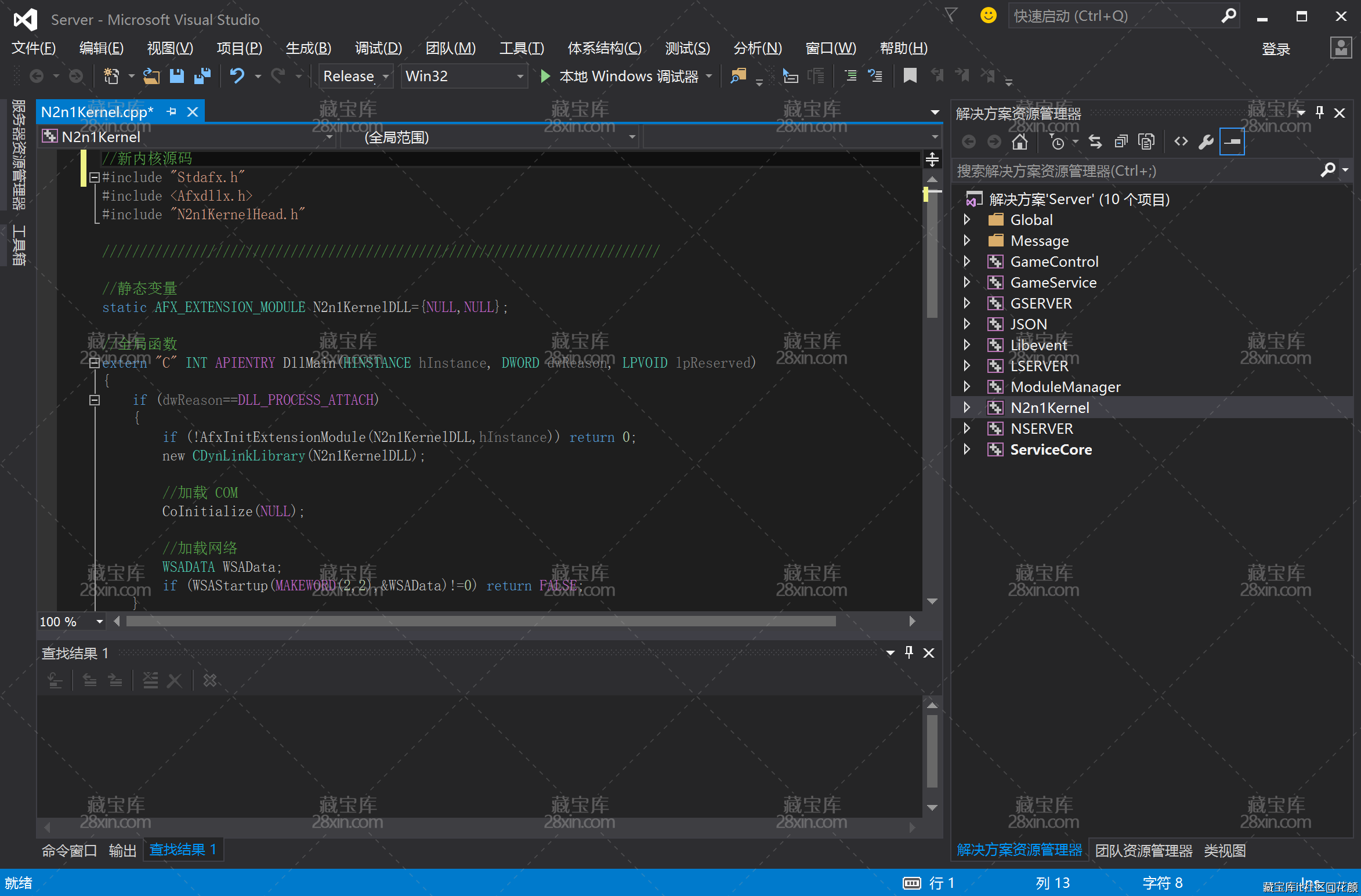Click the editor horizontal scrollbar thumb

pos(480,622)
